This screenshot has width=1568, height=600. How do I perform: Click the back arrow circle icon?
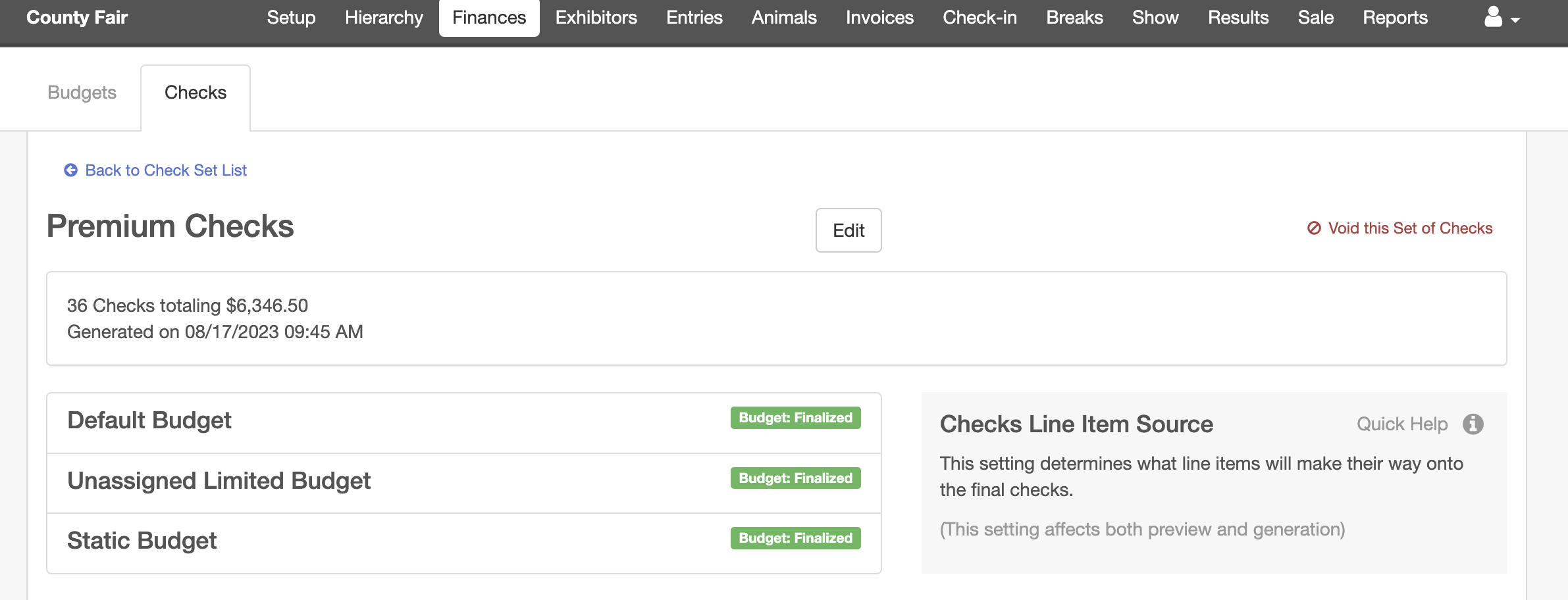[70, 170]
